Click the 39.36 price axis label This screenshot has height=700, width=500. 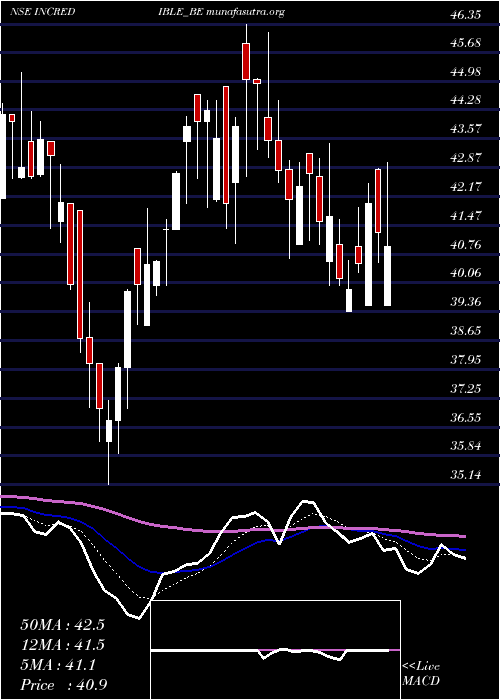click(x=465, y=302)
